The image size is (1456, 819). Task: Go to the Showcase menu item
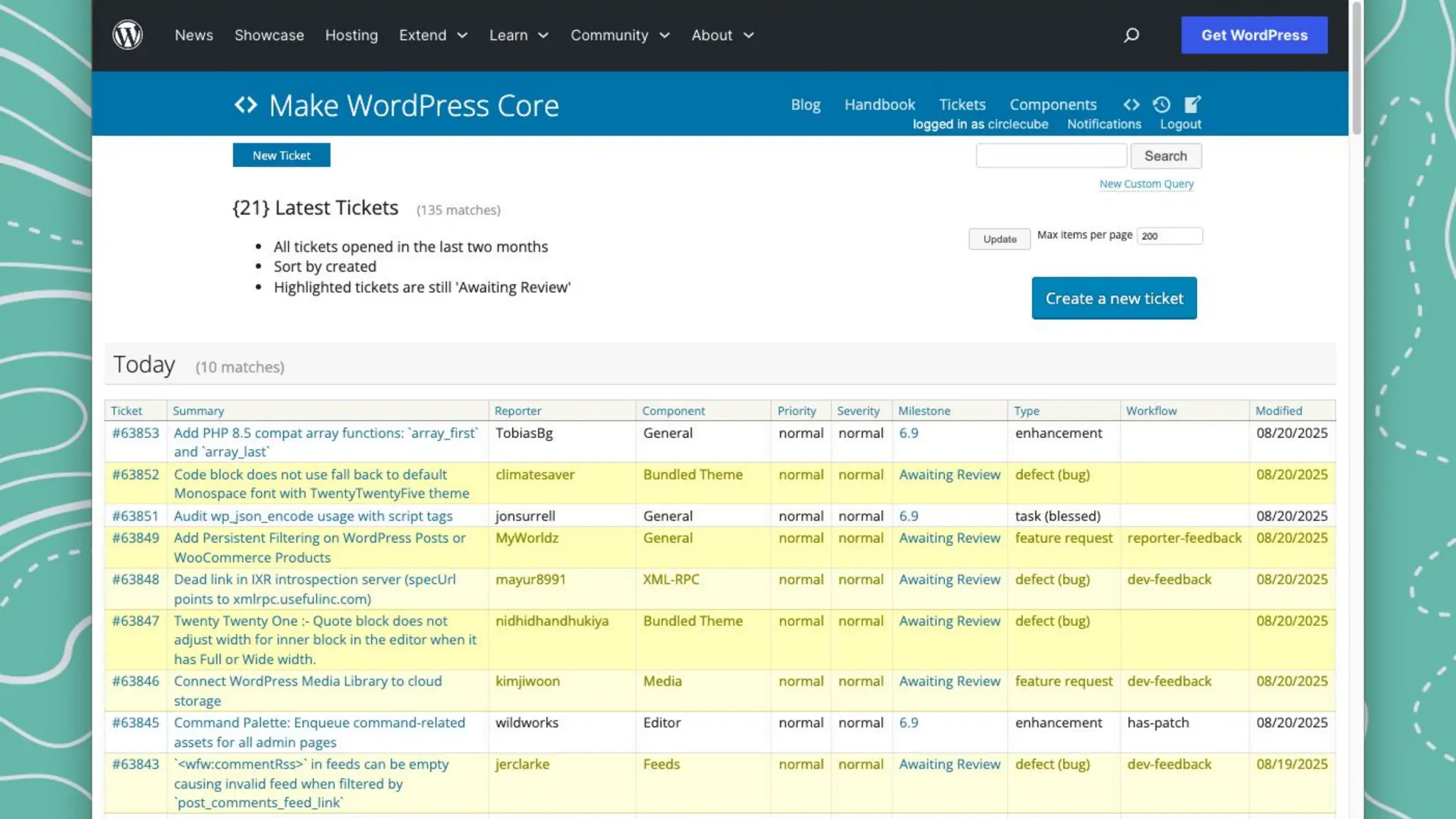tap(269, 35)
